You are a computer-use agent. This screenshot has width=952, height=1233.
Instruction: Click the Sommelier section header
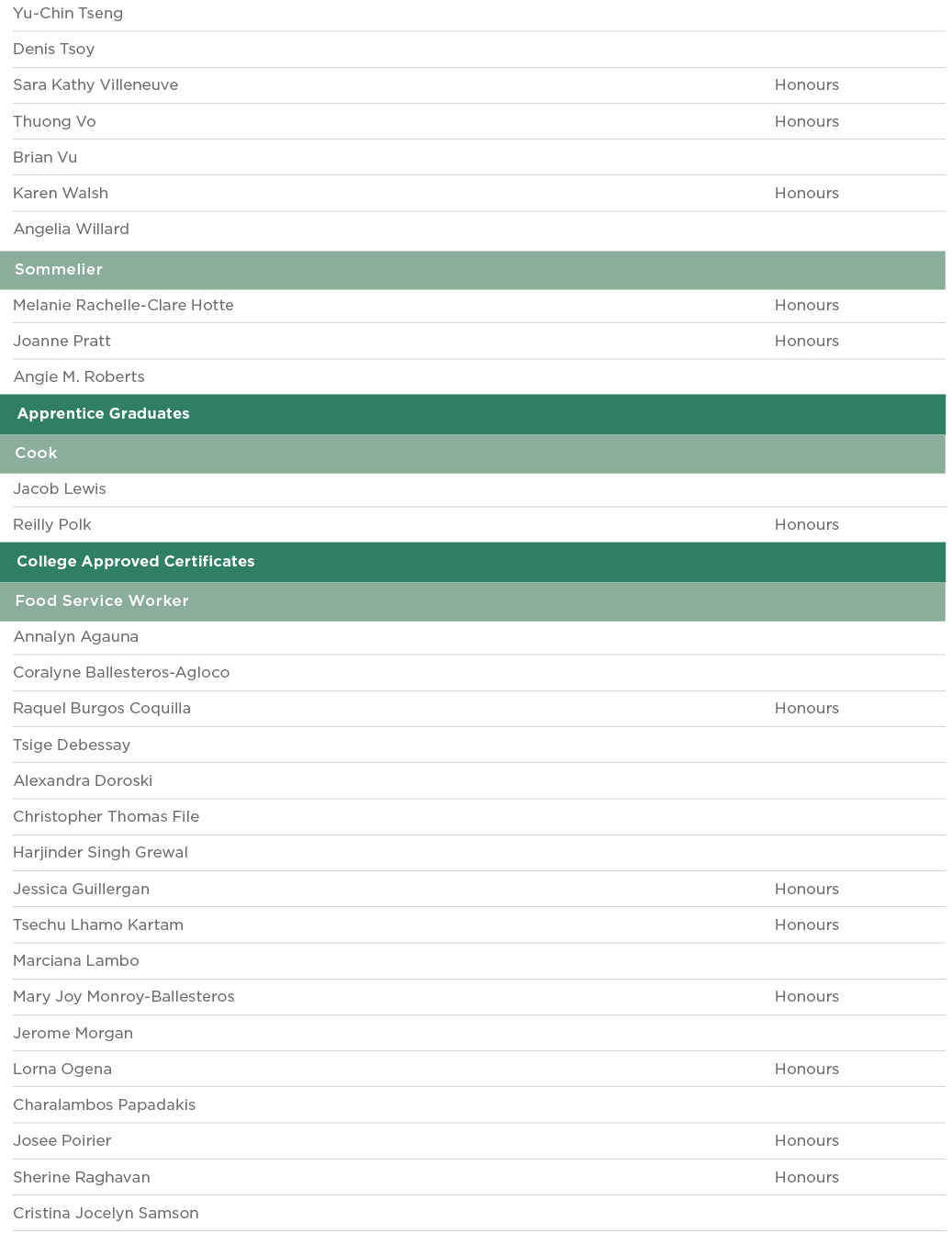[x=59, y=270]
